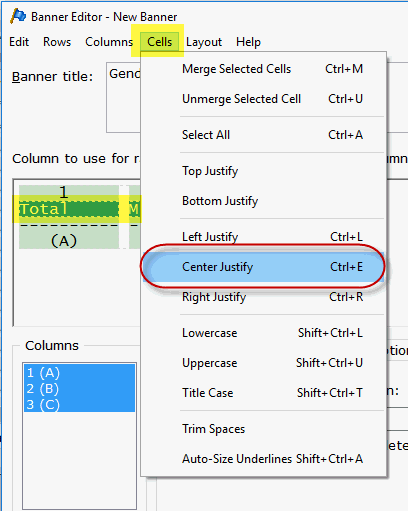Choose Bottom Justify
The width and height of the screenshot is (408, 511).
click(x=264, y=201)
